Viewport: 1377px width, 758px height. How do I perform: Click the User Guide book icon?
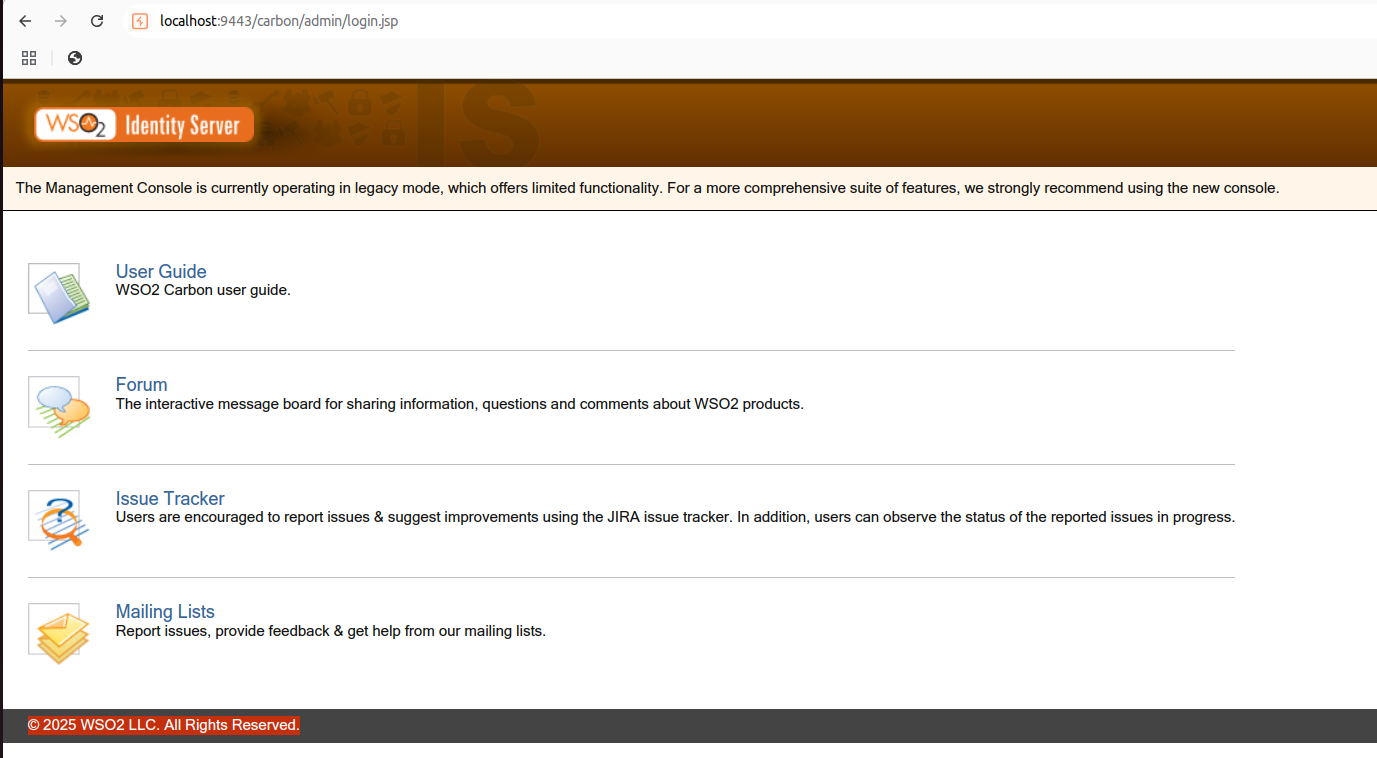pos(59,293)
